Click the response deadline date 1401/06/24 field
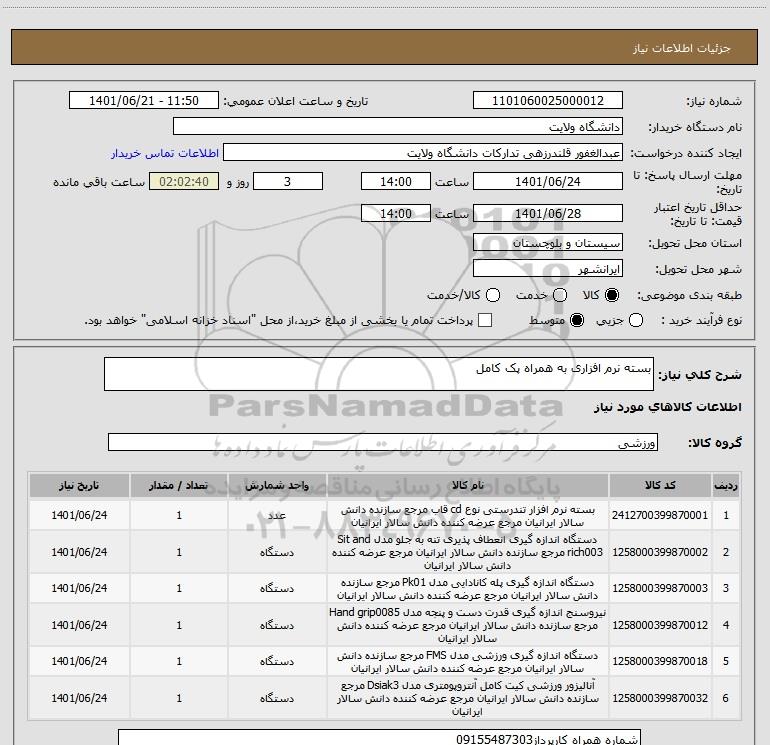770x745 pixels. [x=548, y=181]
